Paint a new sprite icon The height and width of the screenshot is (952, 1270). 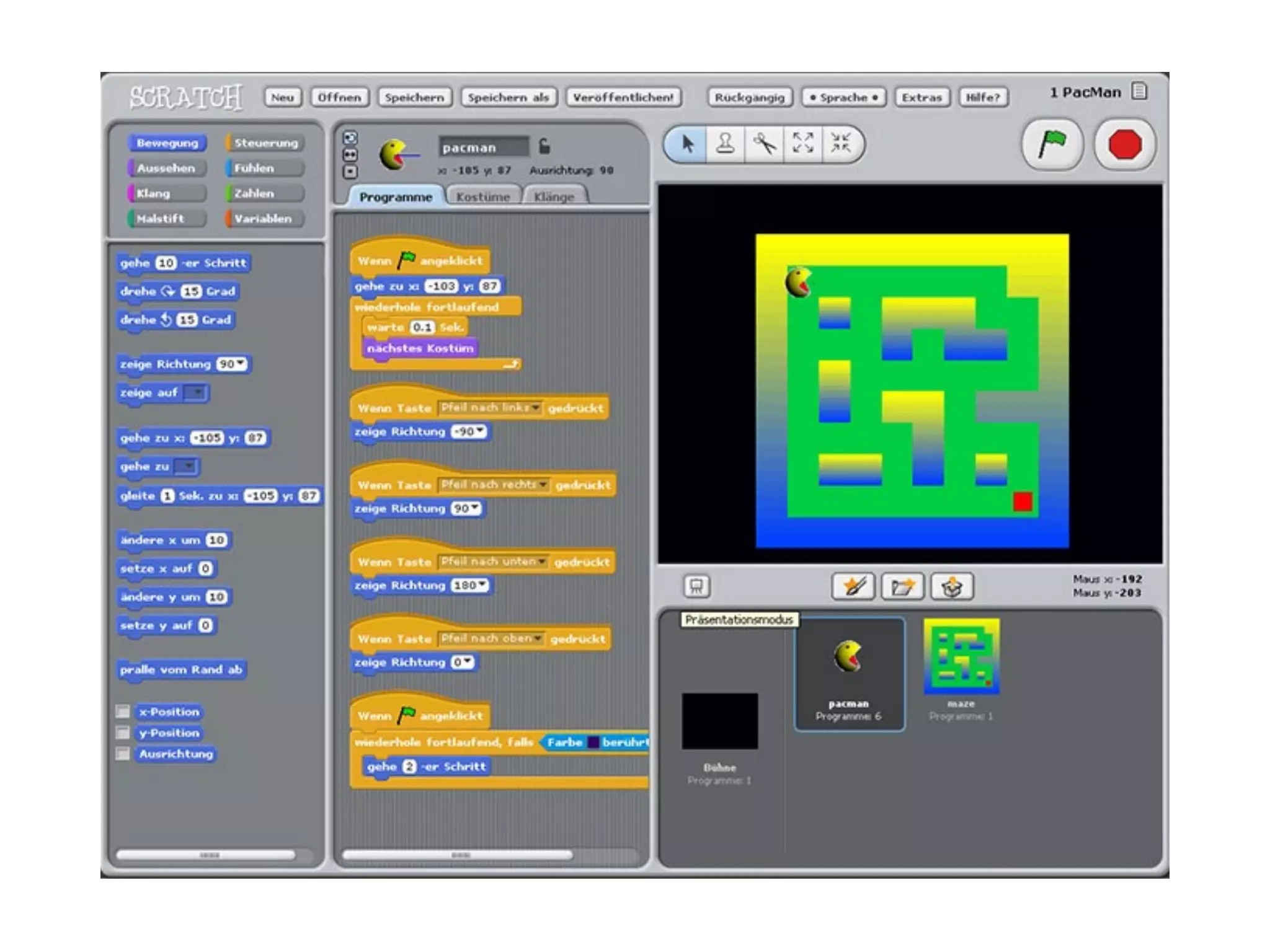tap(853, 586)
